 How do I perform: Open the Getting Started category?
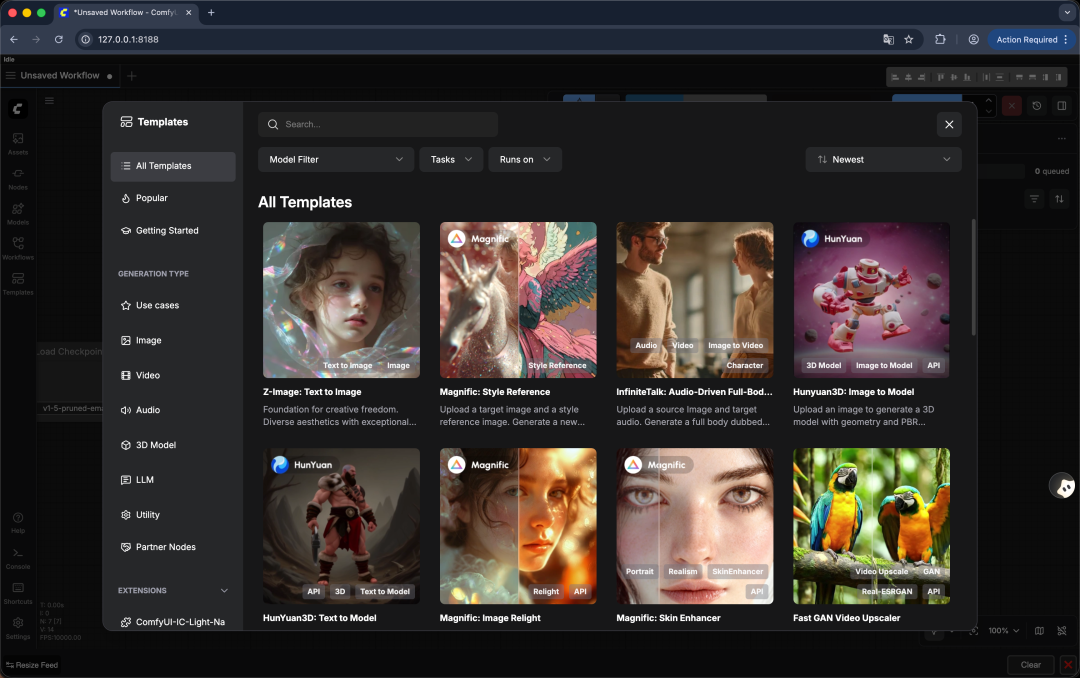pyautogui.click(x=173, y=231)
